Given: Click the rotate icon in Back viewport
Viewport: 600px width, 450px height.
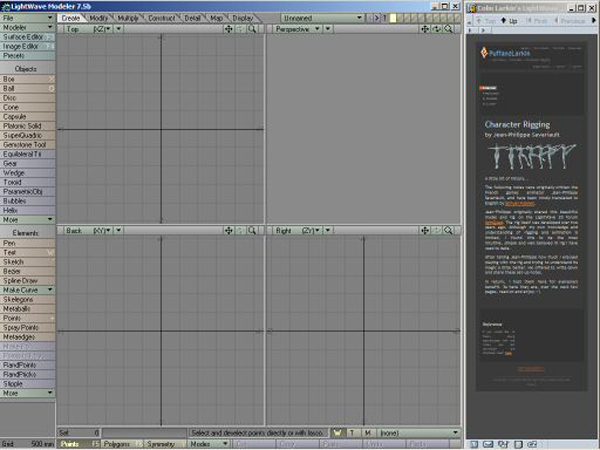Looking at the screenshot, I should [x=240, y=230].
